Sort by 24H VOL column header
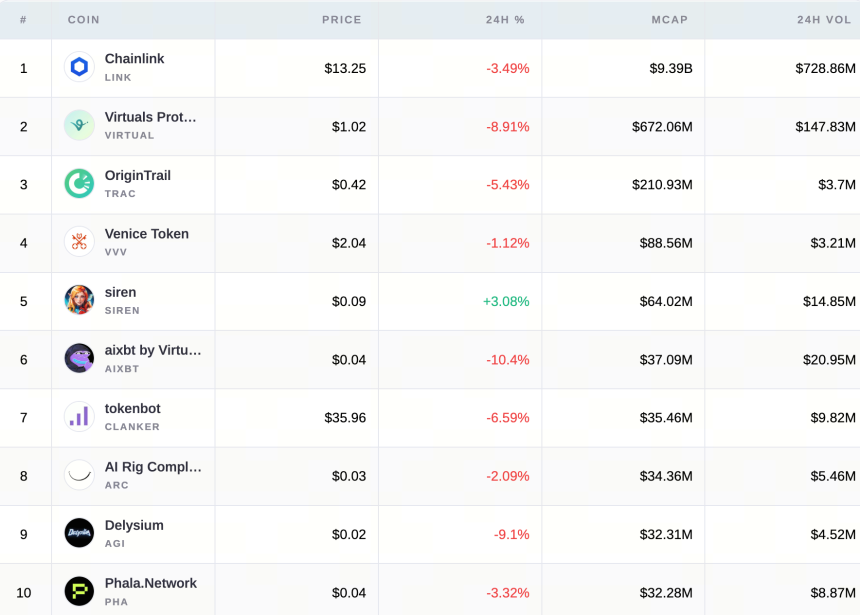The image size is (860, 615). (x=824, y=20)
